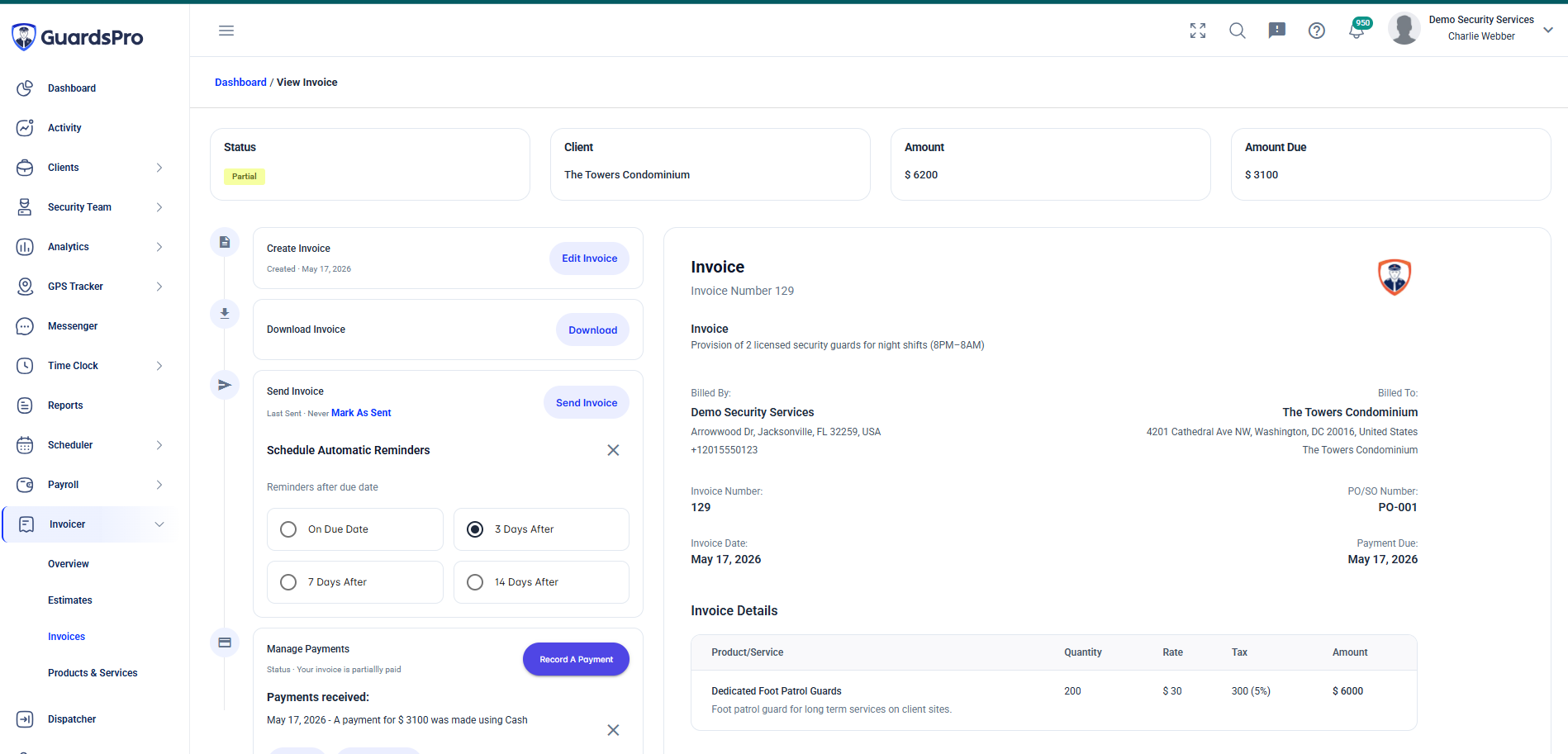
Task: Open the feedback message icon
Action: click(1277, 31)
